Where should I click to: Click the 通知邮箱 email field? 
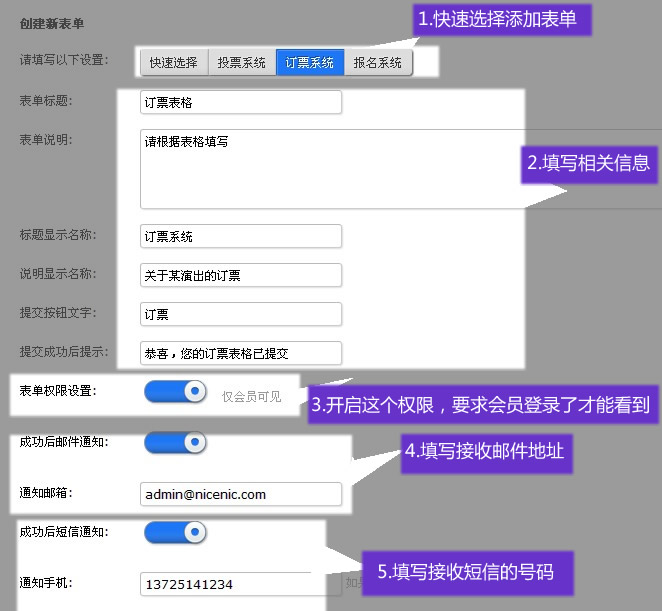(241, 494)
